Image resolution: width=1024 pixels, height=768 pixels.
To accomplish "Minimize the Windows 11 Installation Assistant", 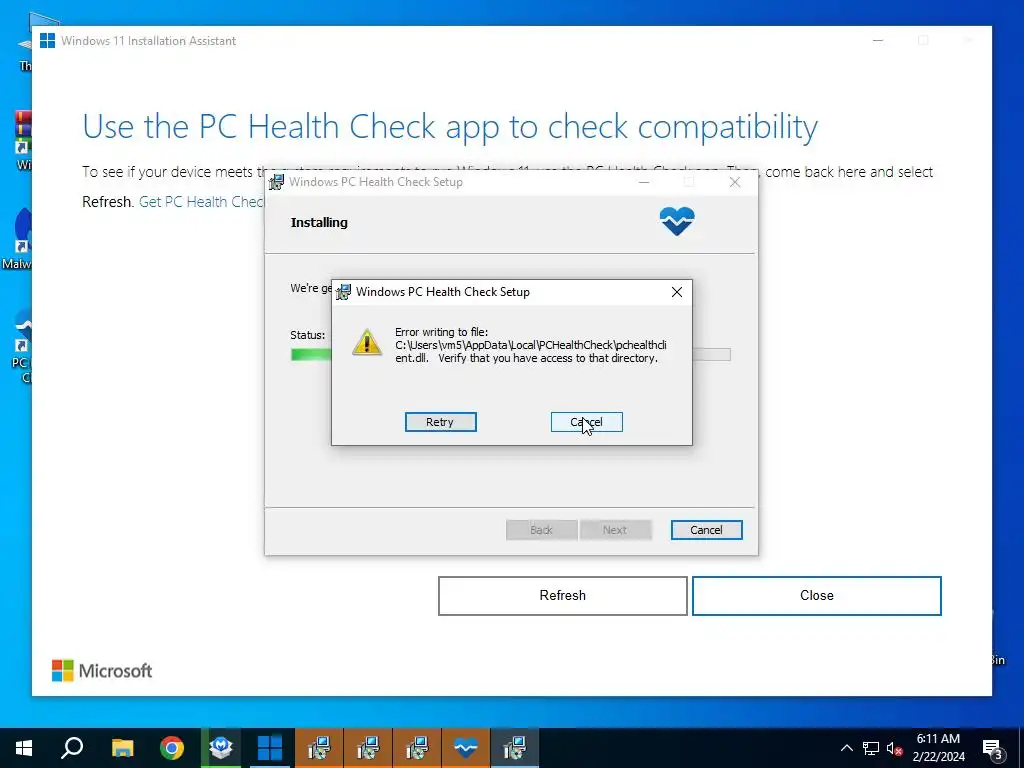I will click(x=878, y=40).
